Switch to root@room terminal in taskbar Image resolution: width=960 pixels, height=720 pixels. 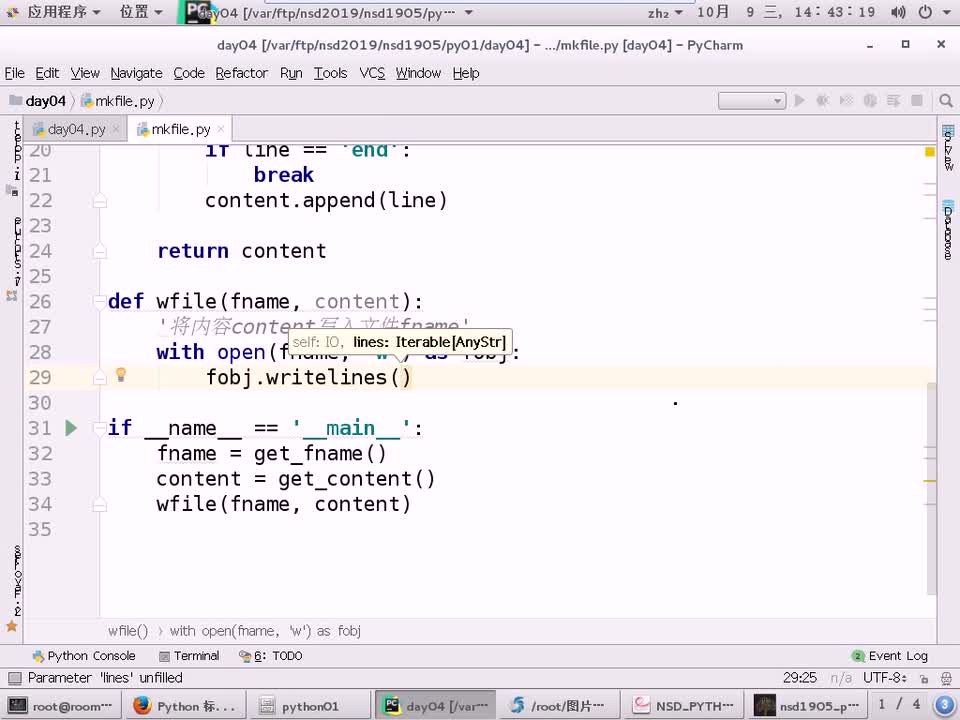coord(61,706)
